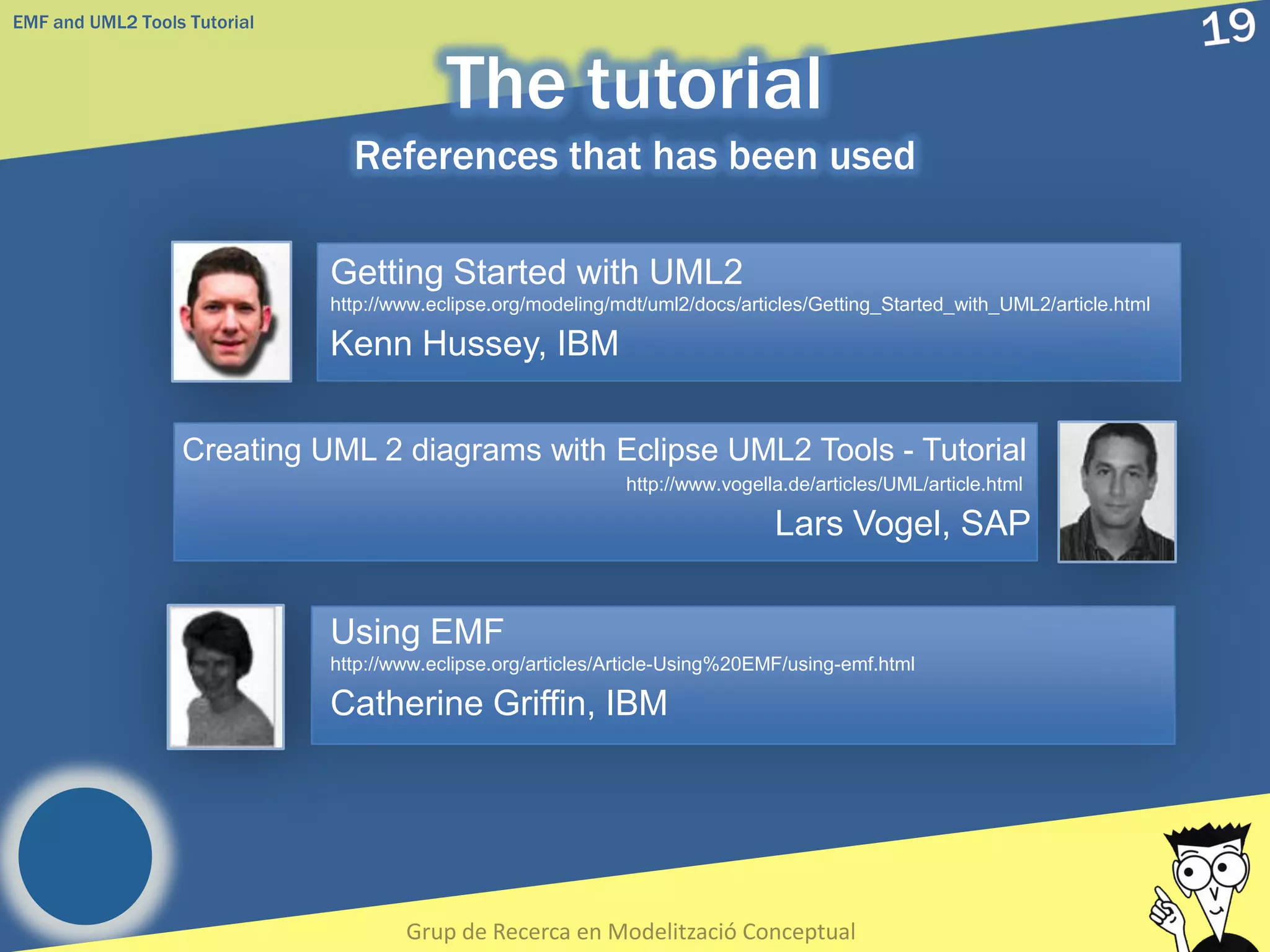Click the Vogella tutorial author's photo thumbnail

(1116, 492)
